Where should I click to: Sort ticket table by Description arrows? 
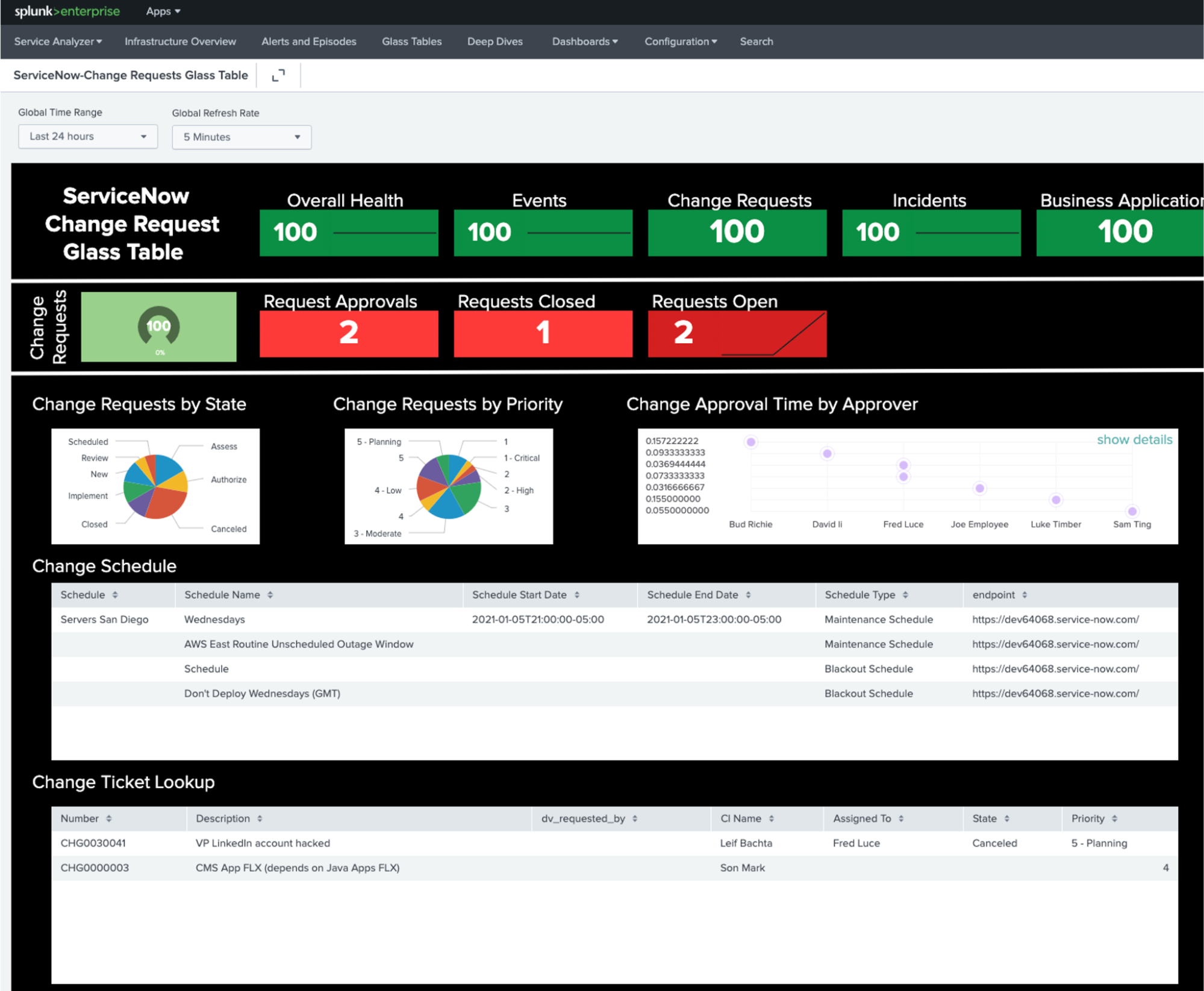(260, 819)
